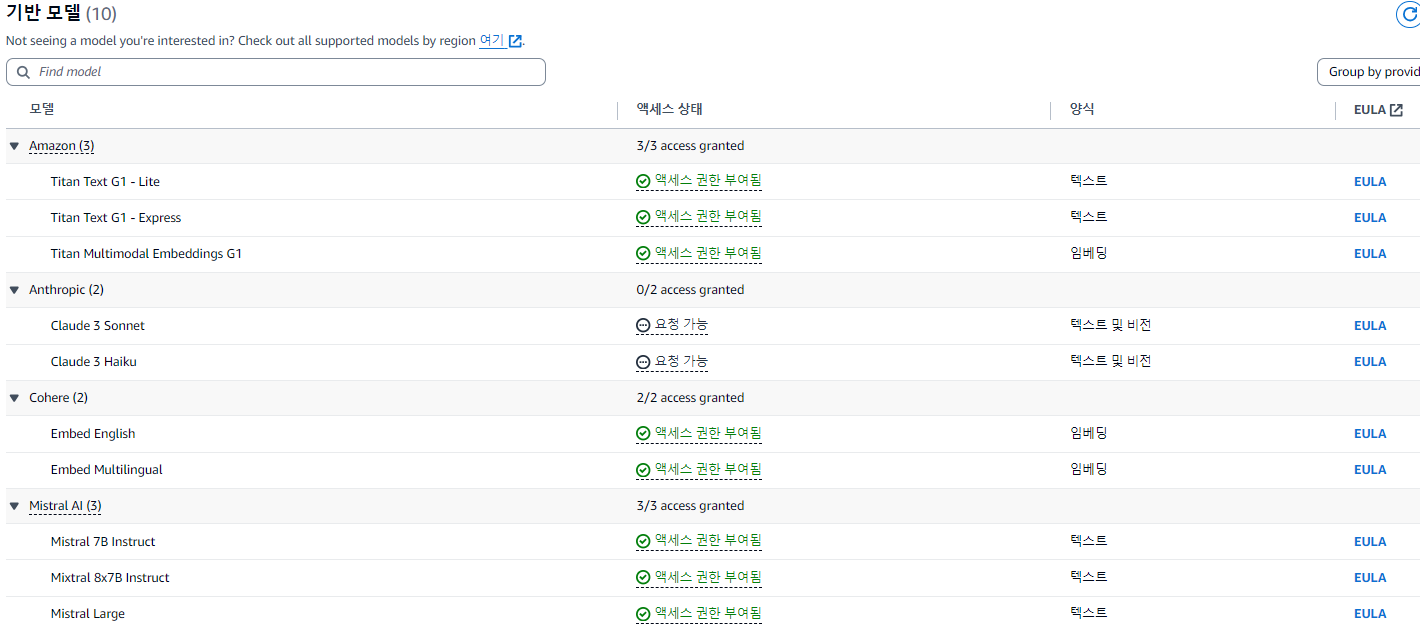Click the Titan Text G1 - Lite model name
The height and width of the screenshot is (629, 1420).
click(105, 182)
